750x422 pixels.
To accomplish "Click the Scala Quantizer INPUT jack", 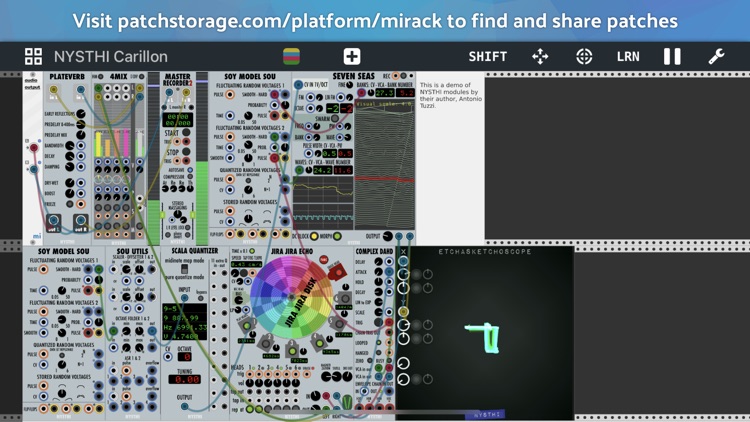I will 184,298.
